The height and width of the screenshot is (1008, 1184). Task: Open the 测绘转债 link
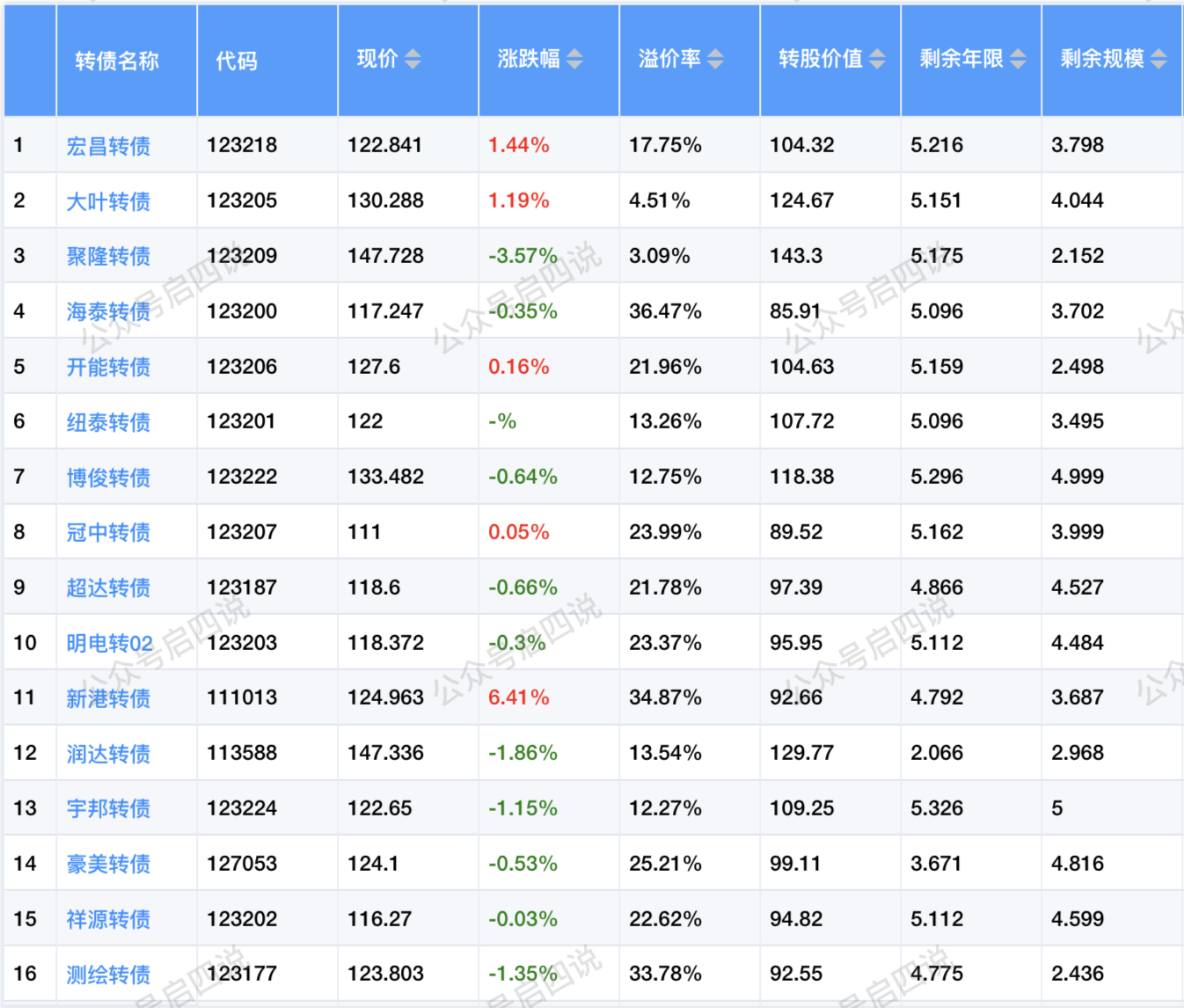click(108, 975)
